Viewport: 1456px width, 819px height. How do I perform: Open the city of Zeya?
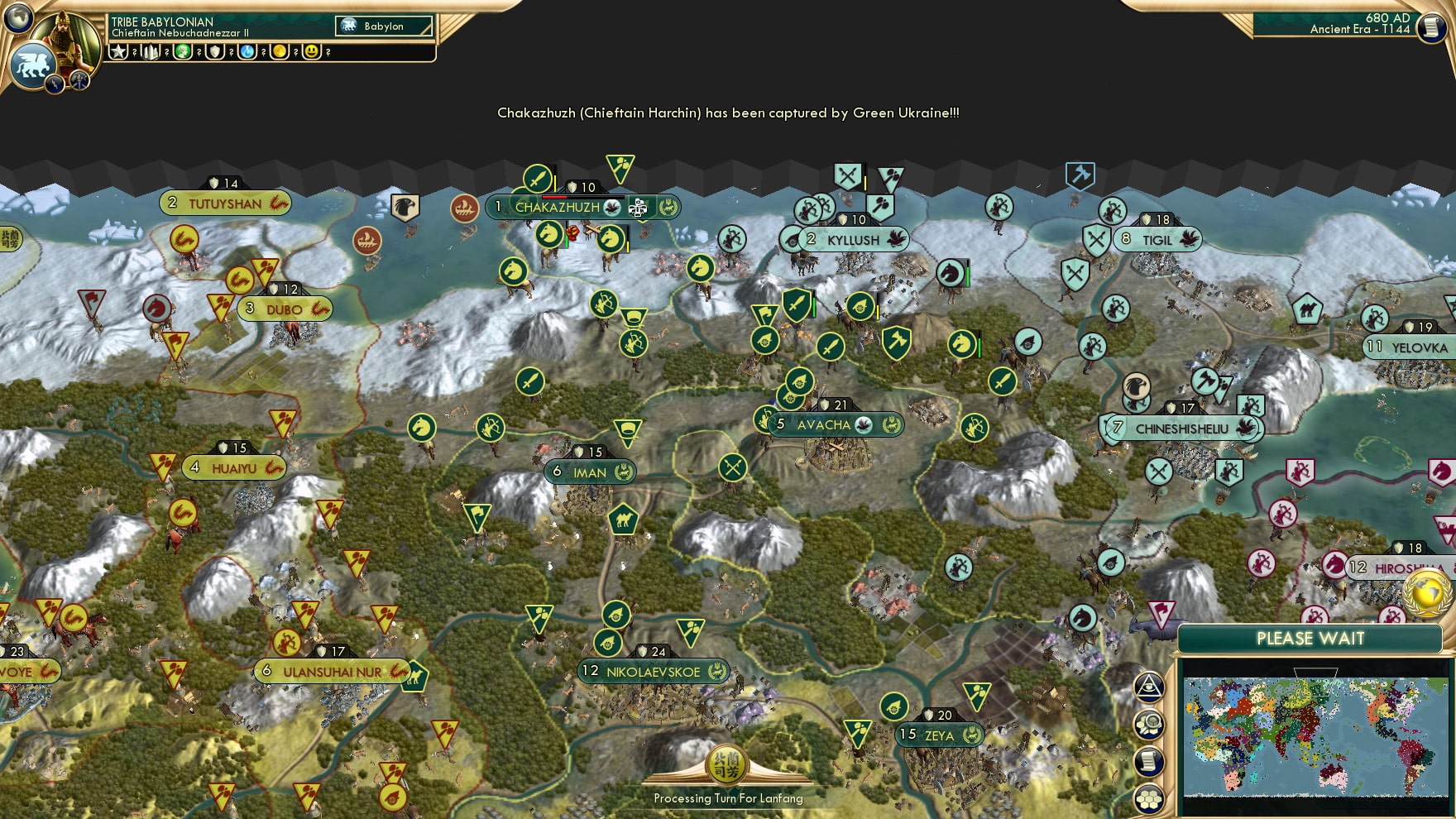939,735
